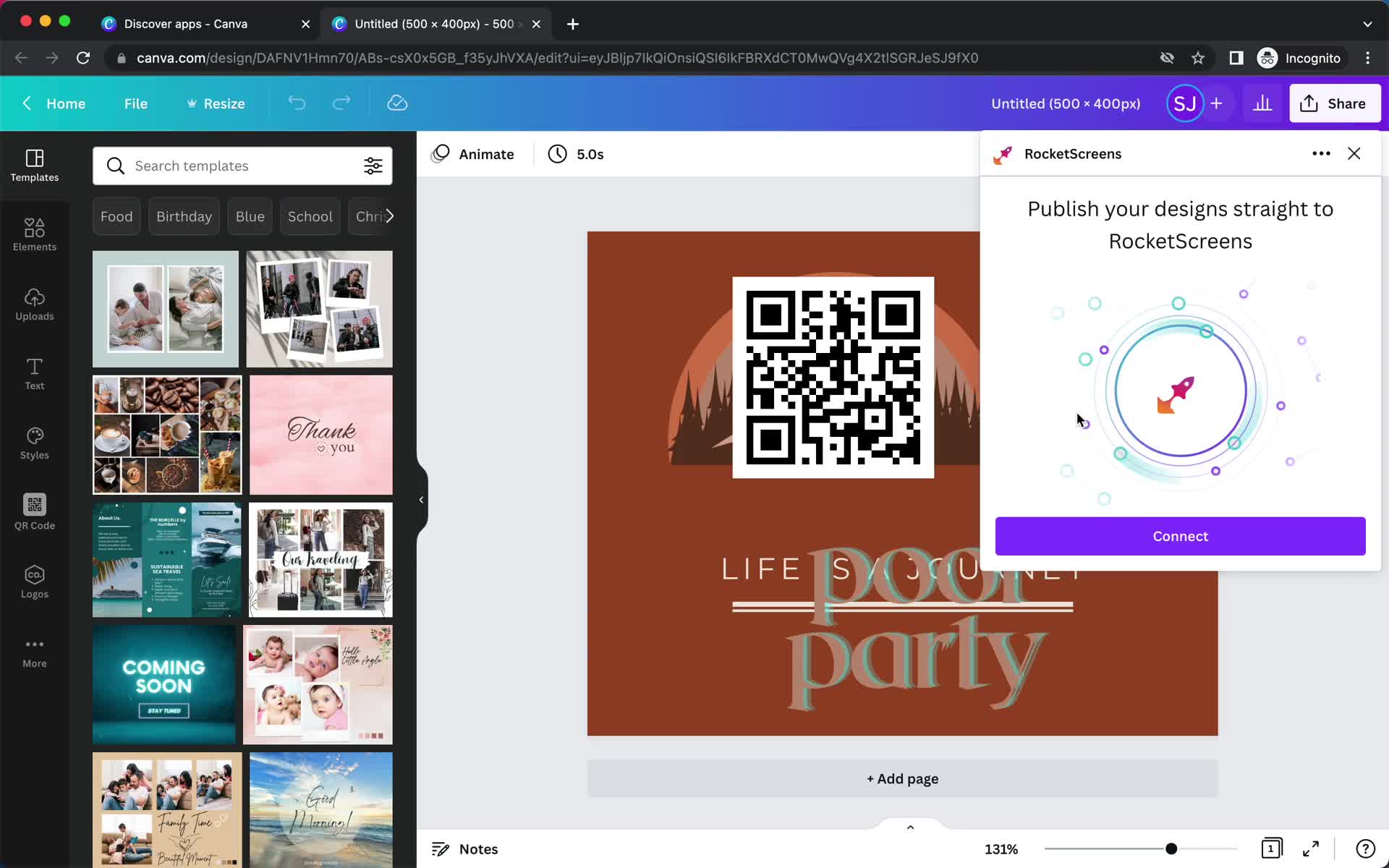Enter fullscreen present mode icon

(1311, 848)
